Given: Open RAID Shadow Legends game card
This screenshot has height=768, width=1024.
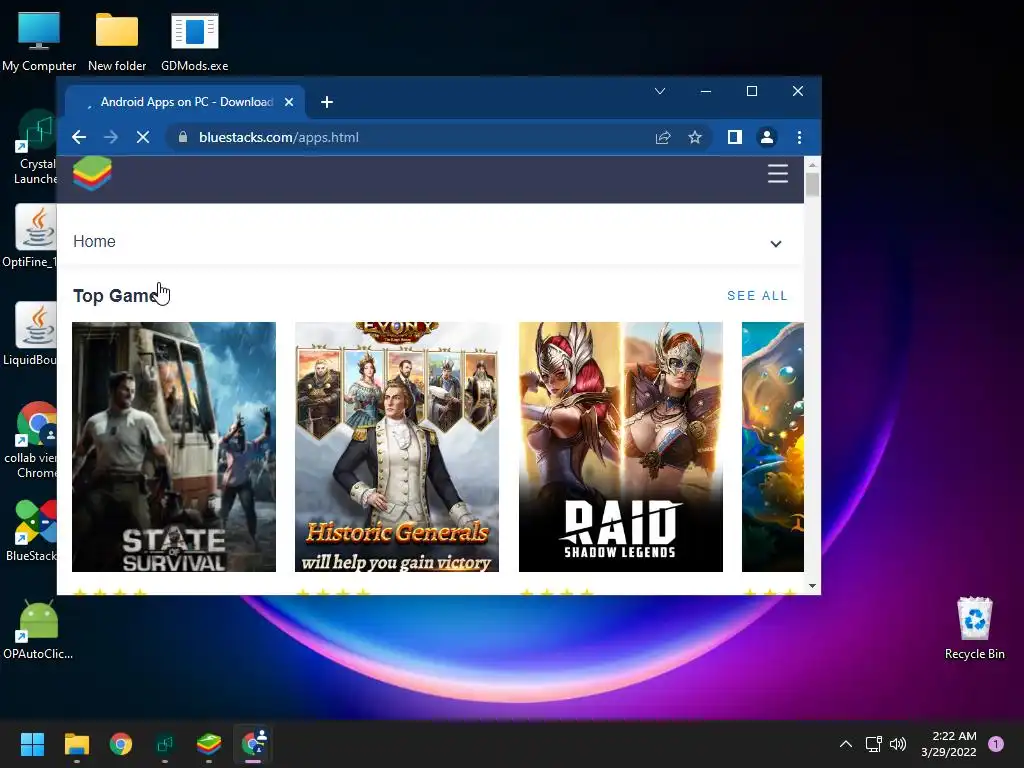Looking at the screenshot, I should pyautogui.click(x=621, y=447).
